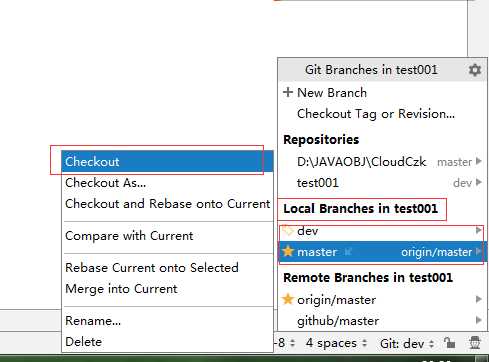This screenshot has height=362, width=489.
Task: Expand the dev branch submenu arrow
Action: click(479, 230)
